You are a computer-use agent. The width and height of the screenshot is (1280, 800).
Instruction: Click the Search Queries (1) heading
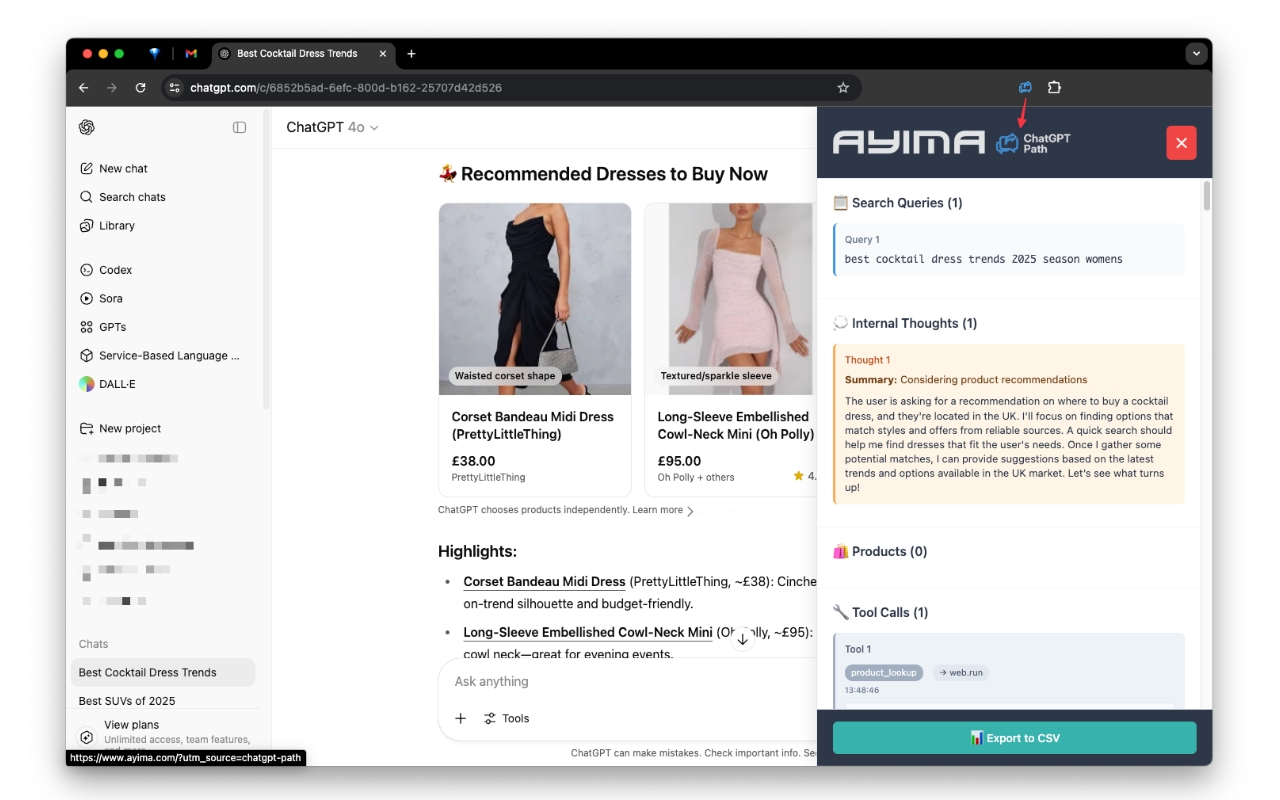[x=898, y=203]
